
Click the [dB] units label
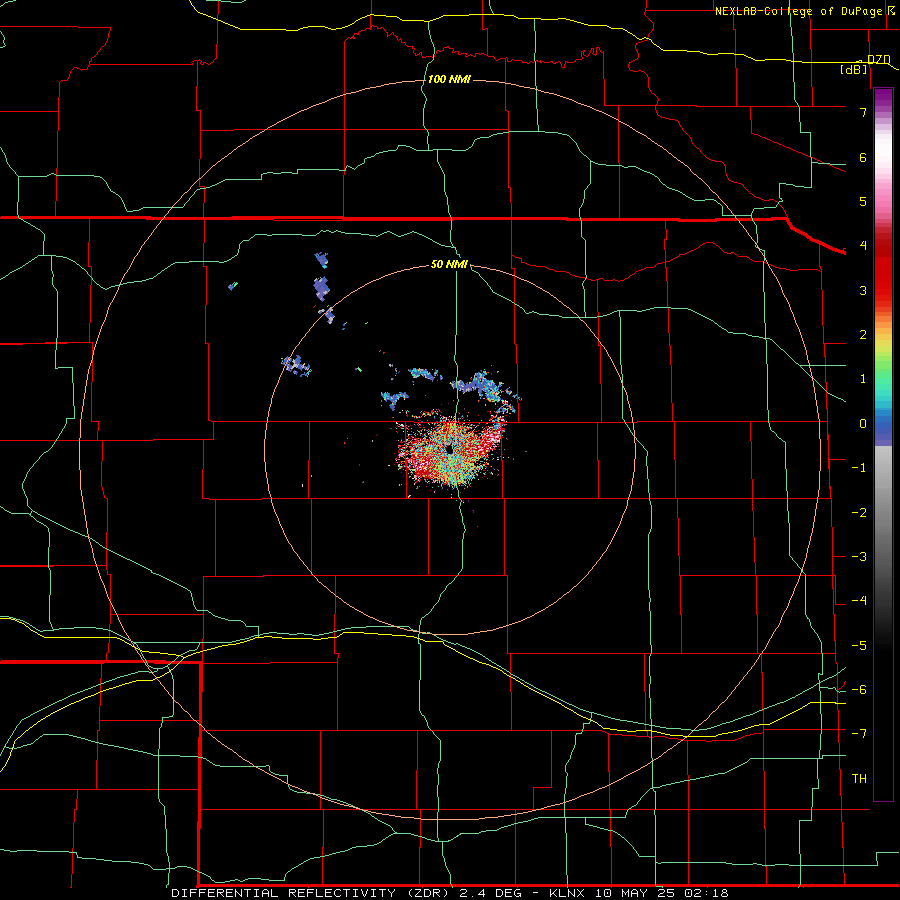click(854, 69)
